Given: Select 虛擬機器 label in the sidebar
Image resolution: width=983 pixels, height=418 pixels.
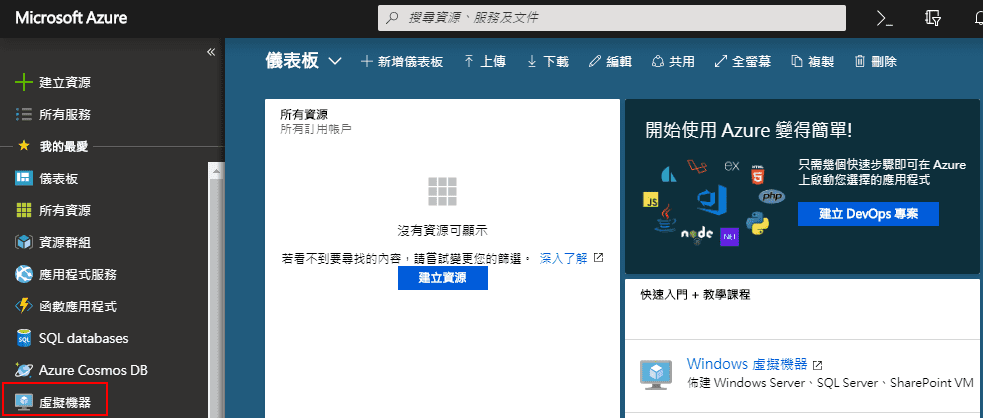Looking at the screenshot, I should click(x=65, y=402).
